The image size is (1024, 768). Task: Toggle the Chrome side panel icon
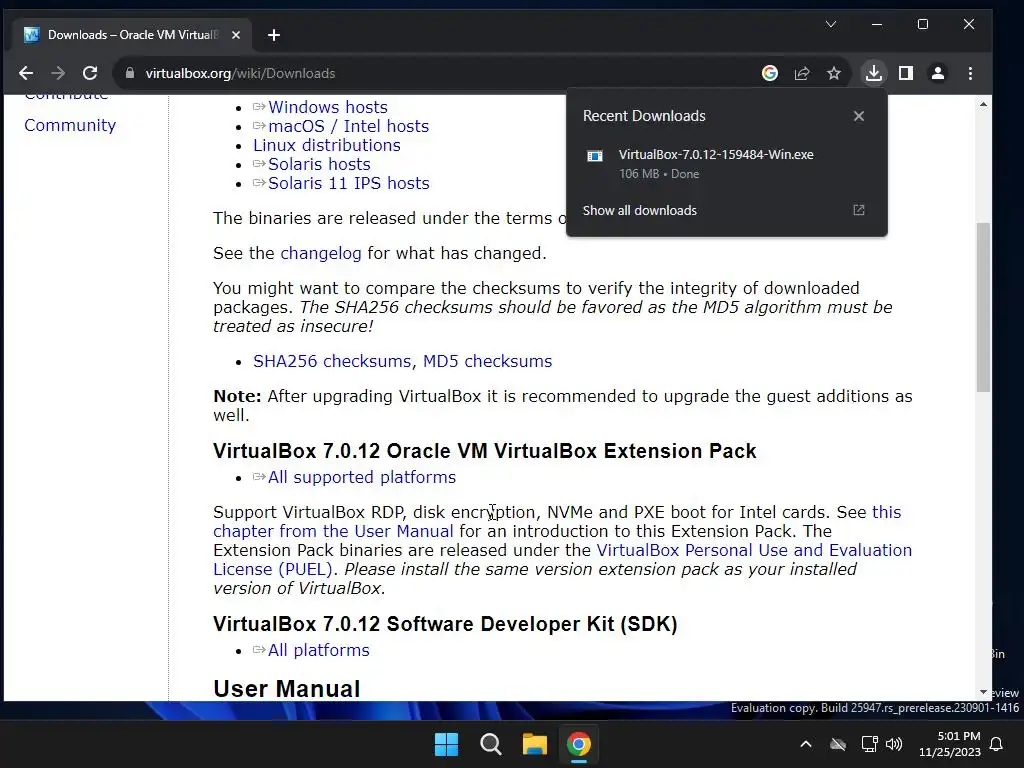[906, 73]
